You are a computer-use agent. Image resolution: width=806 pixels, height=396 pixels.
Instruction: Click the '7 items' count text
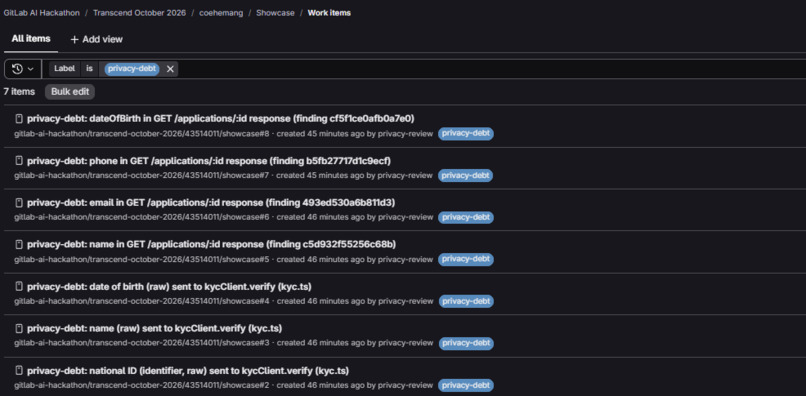point(19,92)
